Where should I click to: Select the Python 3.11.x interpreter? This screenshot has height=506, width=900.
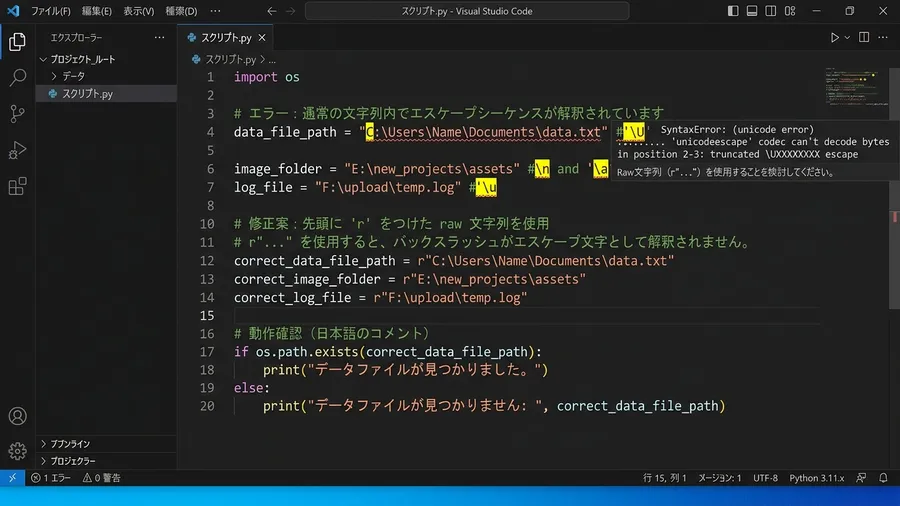click(x=816, y=478)
